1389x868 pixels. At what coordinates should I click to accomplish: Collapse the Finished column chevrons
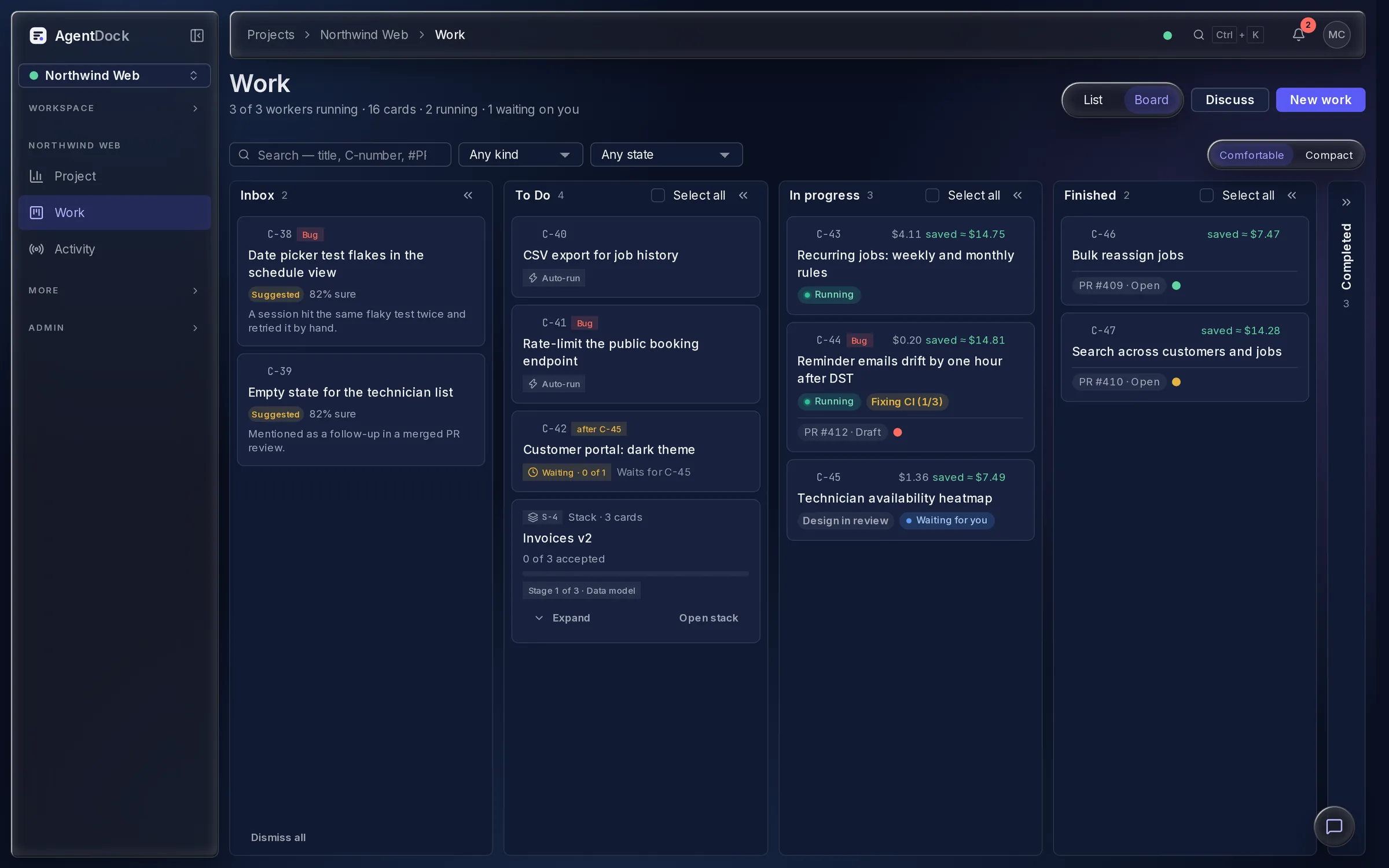tap(1292, 196)
